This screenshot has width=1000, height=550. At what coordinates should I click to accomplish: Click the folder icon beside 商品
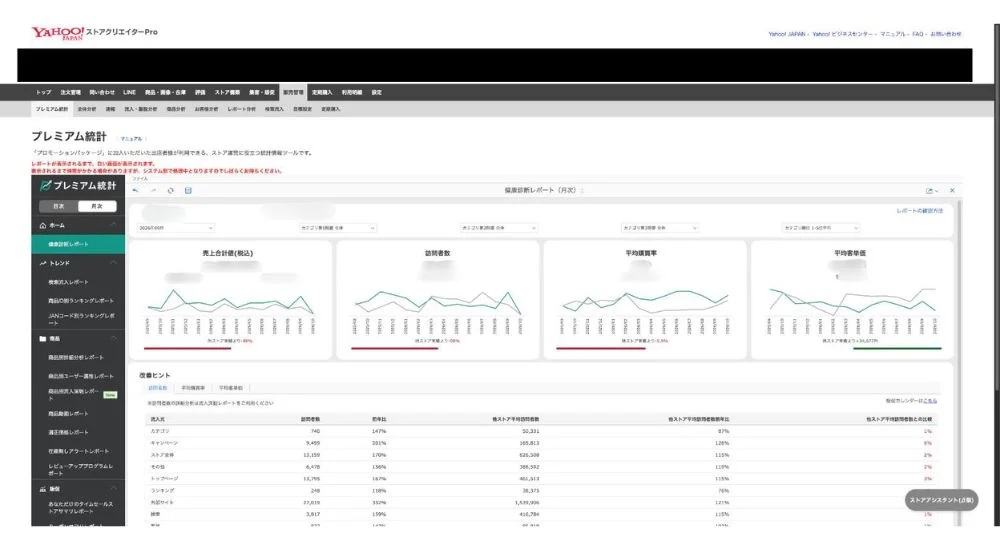(x=43, y=339)
